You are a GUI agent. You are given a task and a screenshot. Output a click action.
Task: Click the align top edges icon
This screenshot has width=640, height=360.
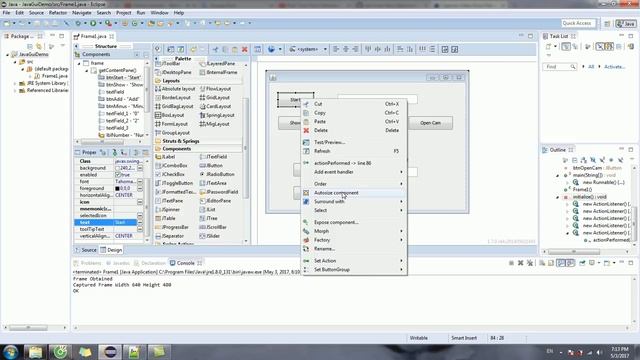pyautogui.click(x=368, y=49)
